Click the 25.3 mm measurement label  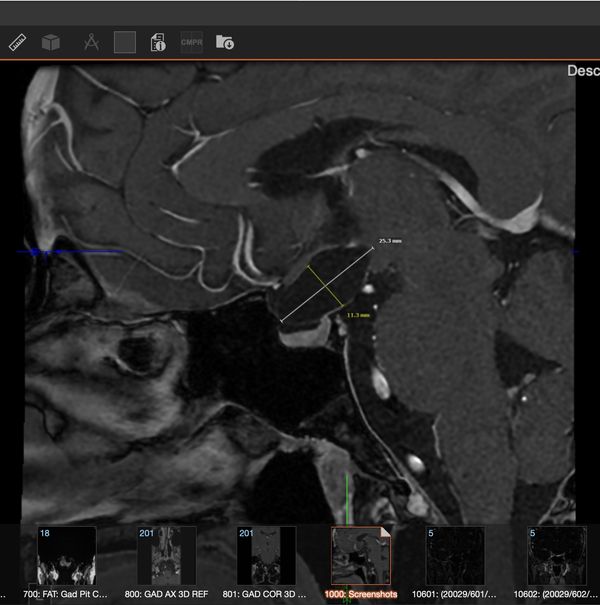tap(390, 241)
